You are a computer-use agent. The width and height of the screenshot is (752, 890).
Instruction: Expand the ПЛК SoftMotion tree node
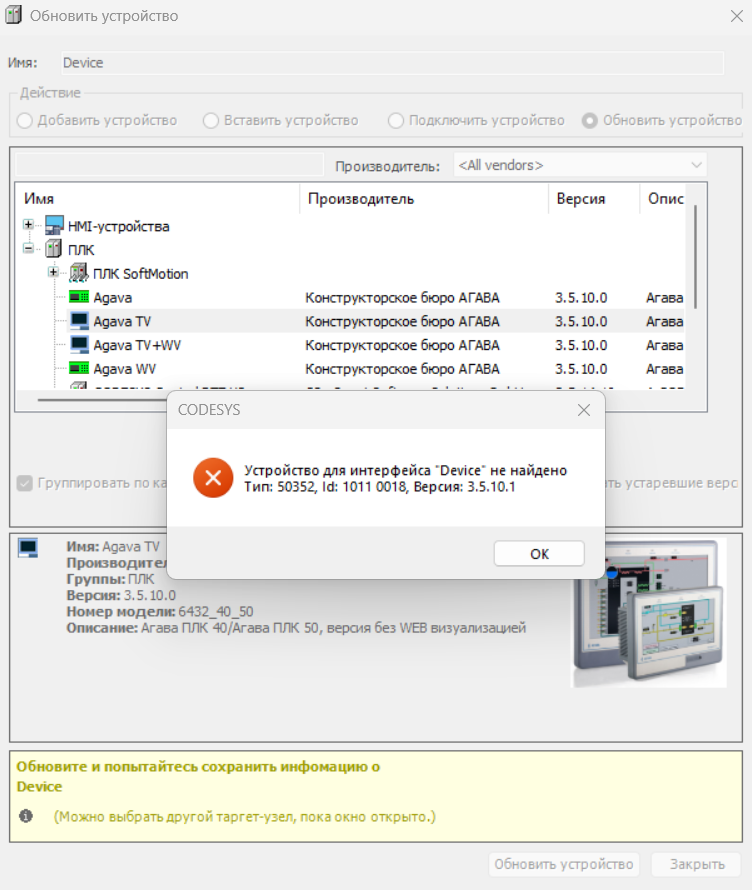pyautogui.click(x=54, y=273)
